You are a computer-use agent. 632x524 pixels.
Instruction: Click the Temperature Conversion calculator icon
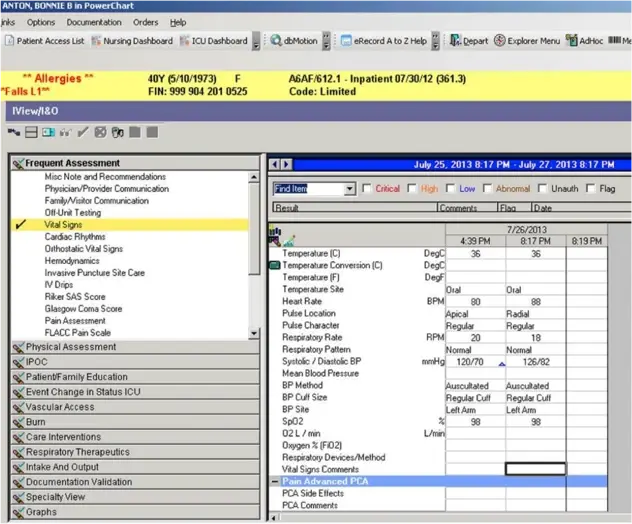pos(274,265)
